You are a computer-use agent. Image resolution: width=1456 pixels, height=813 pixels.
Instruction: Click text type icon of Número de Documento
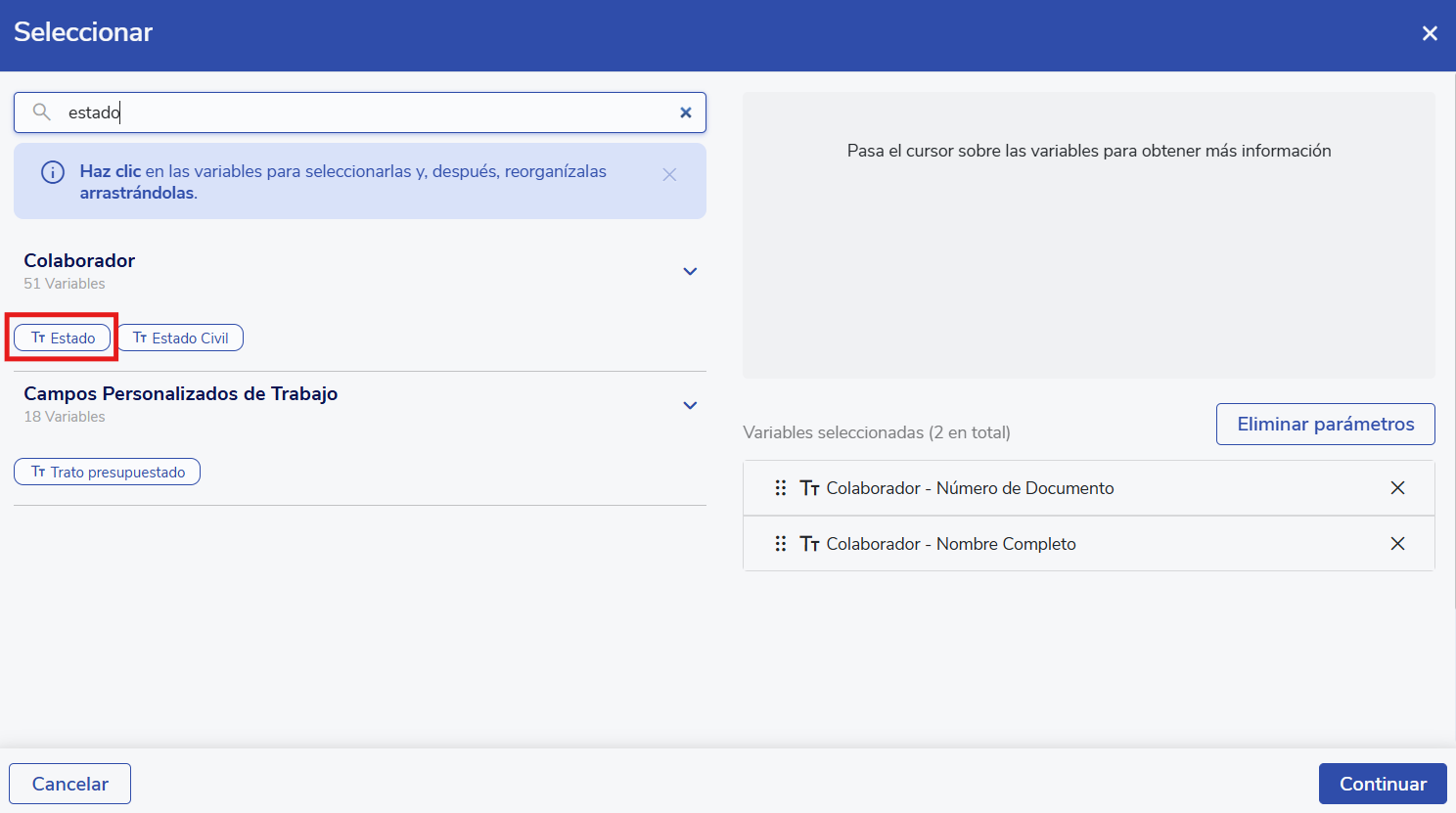[809, 488]
